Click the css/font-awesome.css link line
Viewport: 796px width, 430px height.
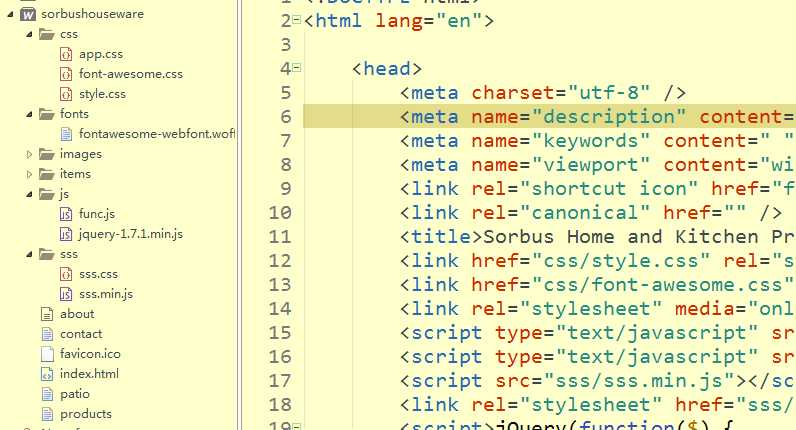tap(597, 284)
